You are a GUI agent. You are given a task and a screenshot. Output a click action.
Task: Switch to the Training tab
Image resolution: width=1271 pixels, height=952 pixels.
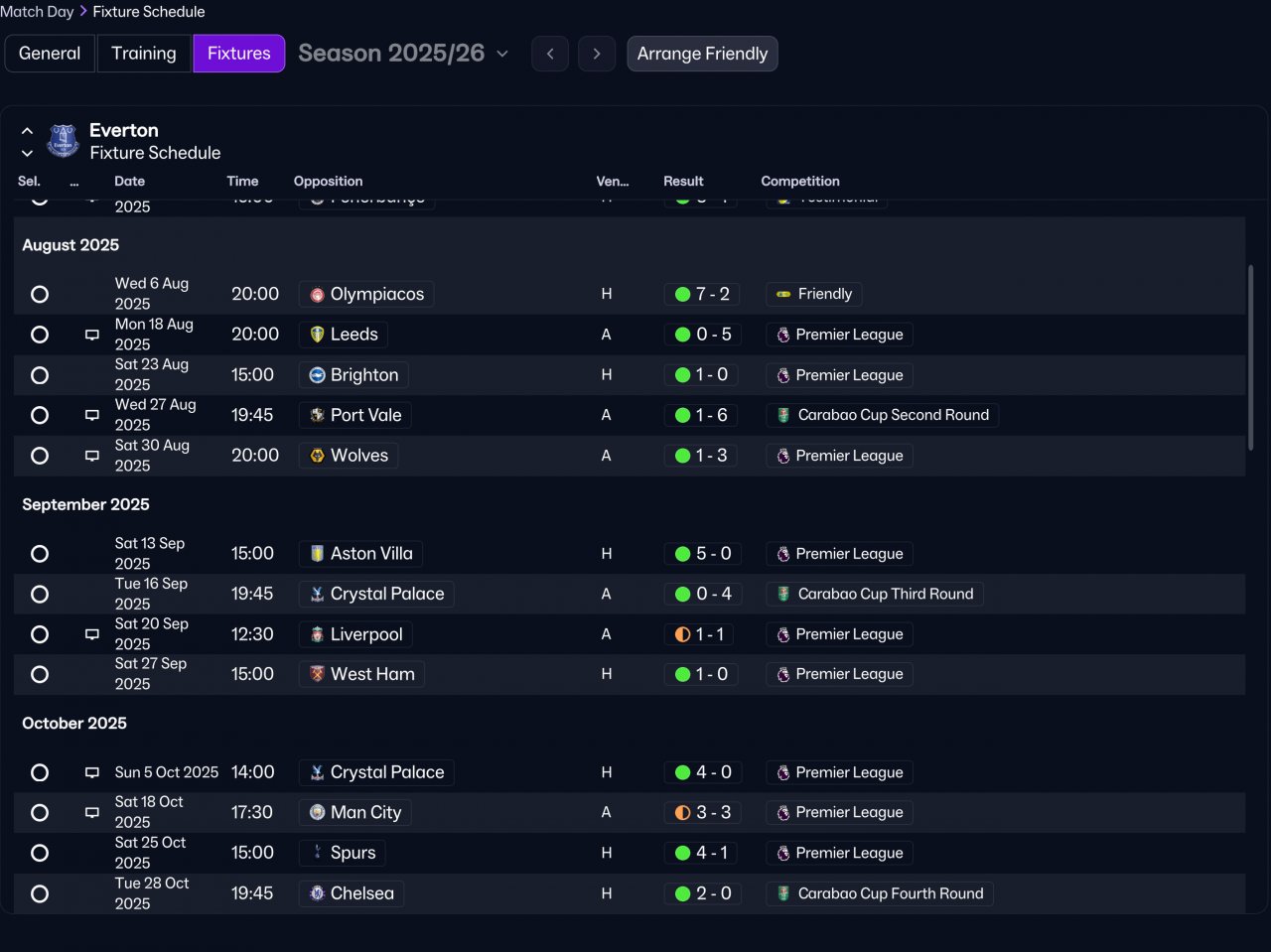tap(144, 54)
